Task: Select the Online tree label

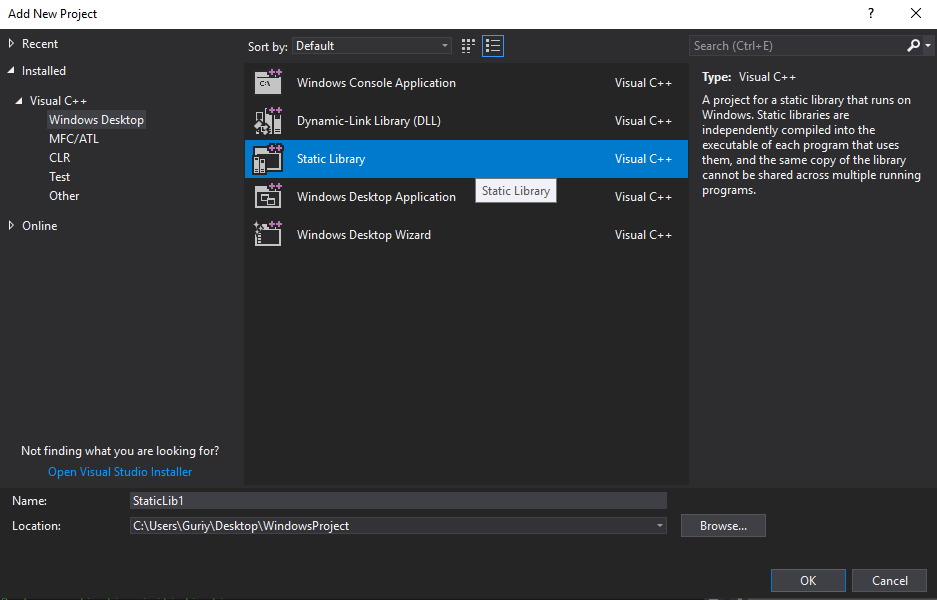Action: point(39,225)
